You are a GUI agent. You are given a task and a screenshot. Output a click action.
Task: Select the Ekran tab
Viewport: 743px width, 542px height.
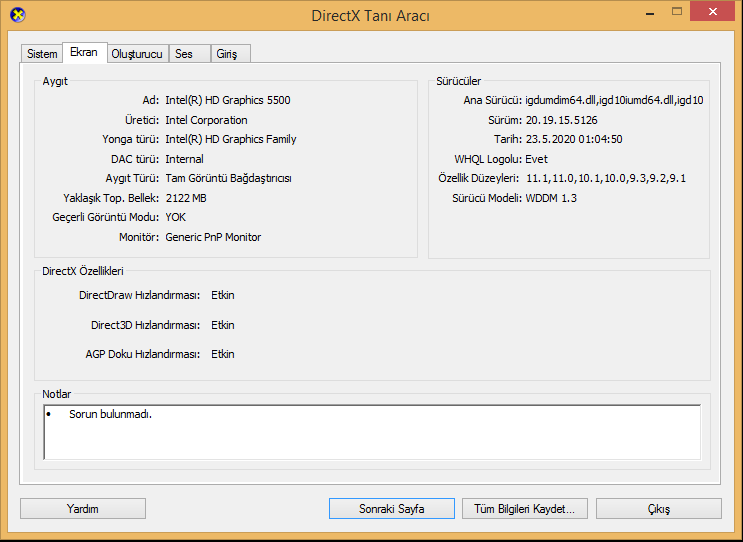pyautogui.click(x=84, y=52)
